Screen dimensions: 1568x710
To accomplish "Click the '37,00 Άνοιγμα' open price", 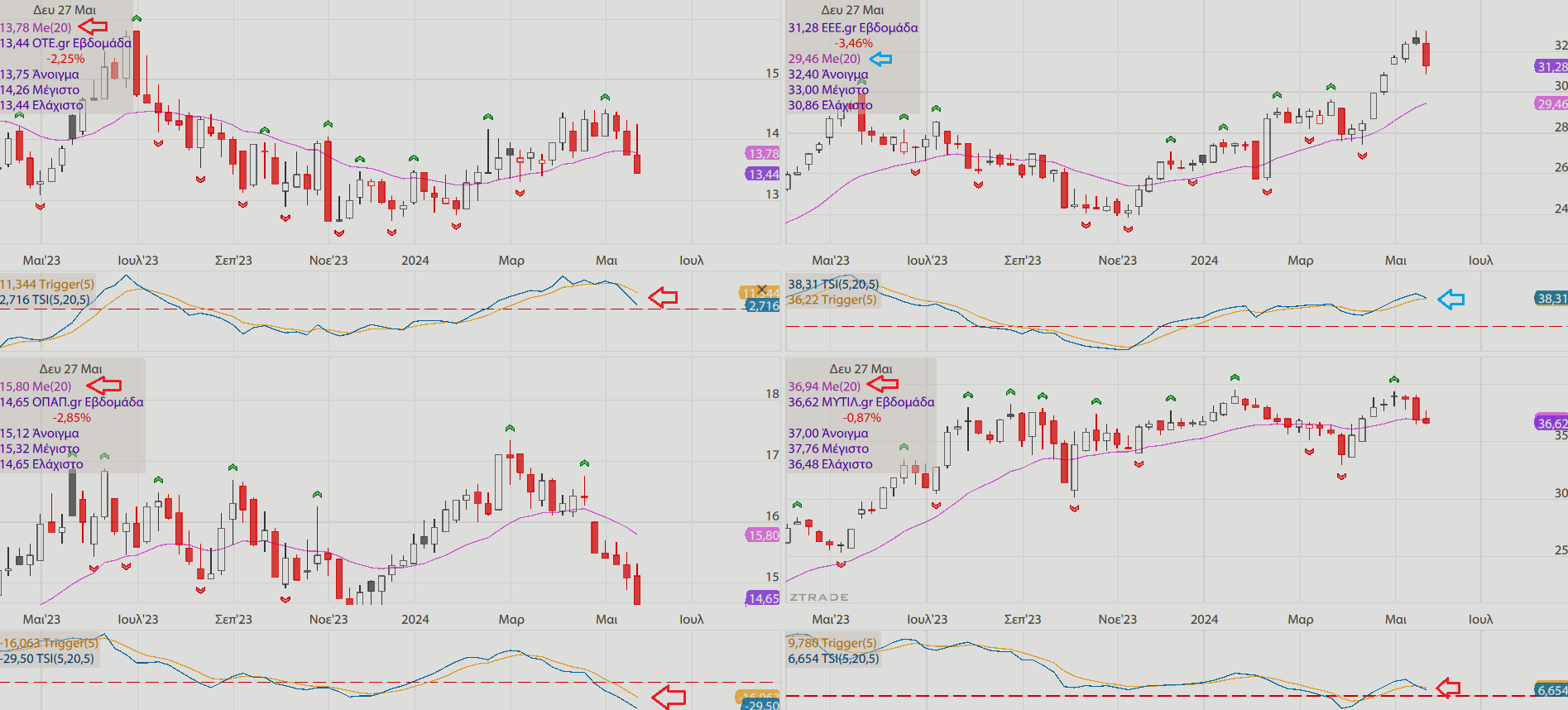I will pos(828,434).
